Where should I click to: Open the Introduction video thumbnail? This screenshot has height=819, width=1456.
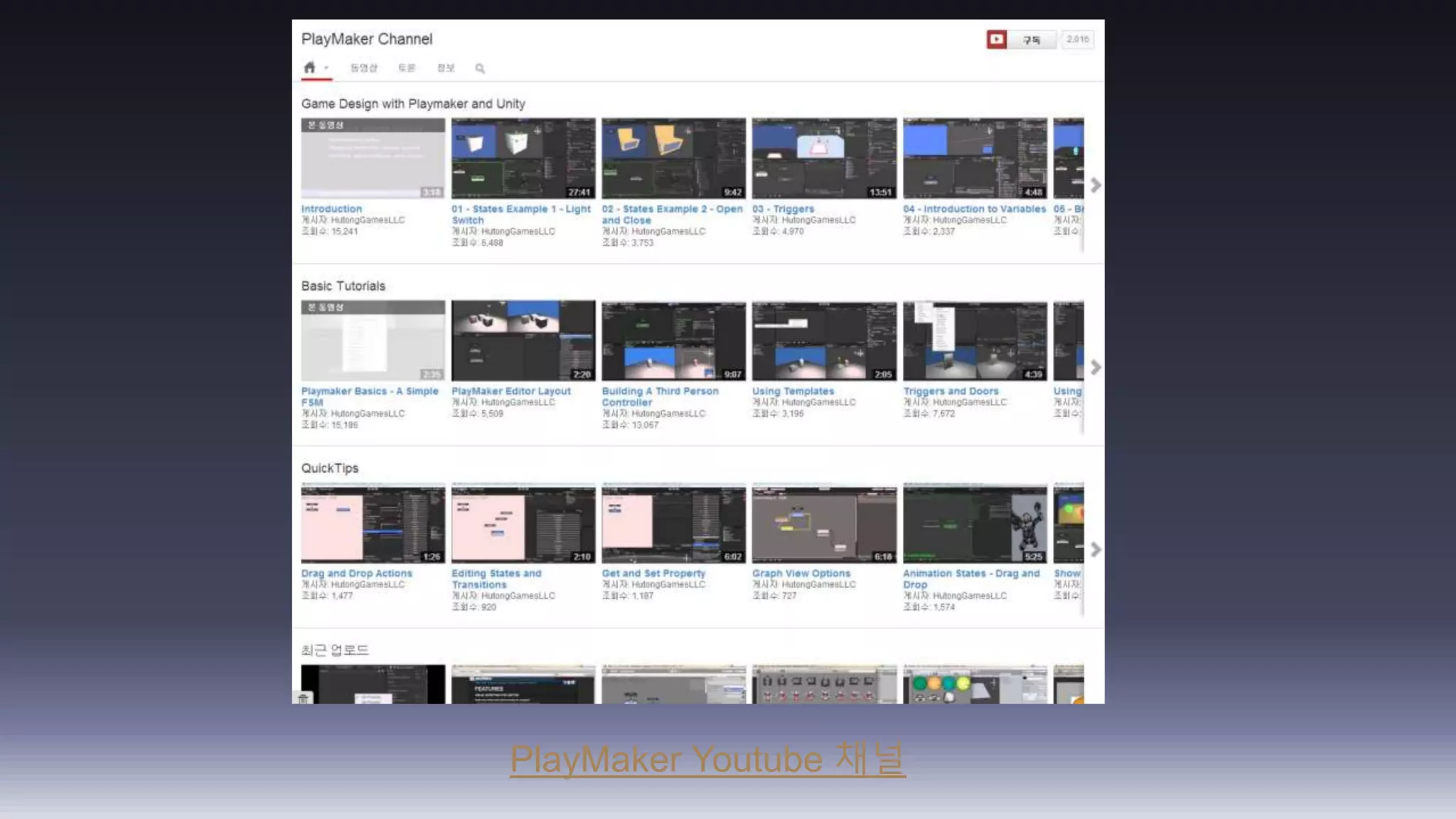[373, 159]
